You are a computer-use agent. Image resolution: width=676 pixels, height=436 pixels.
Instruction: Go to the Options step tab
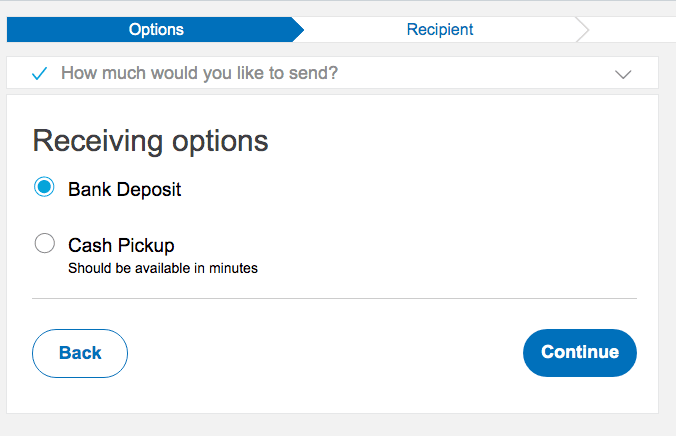pyautogui.click(x=156, y=30)
